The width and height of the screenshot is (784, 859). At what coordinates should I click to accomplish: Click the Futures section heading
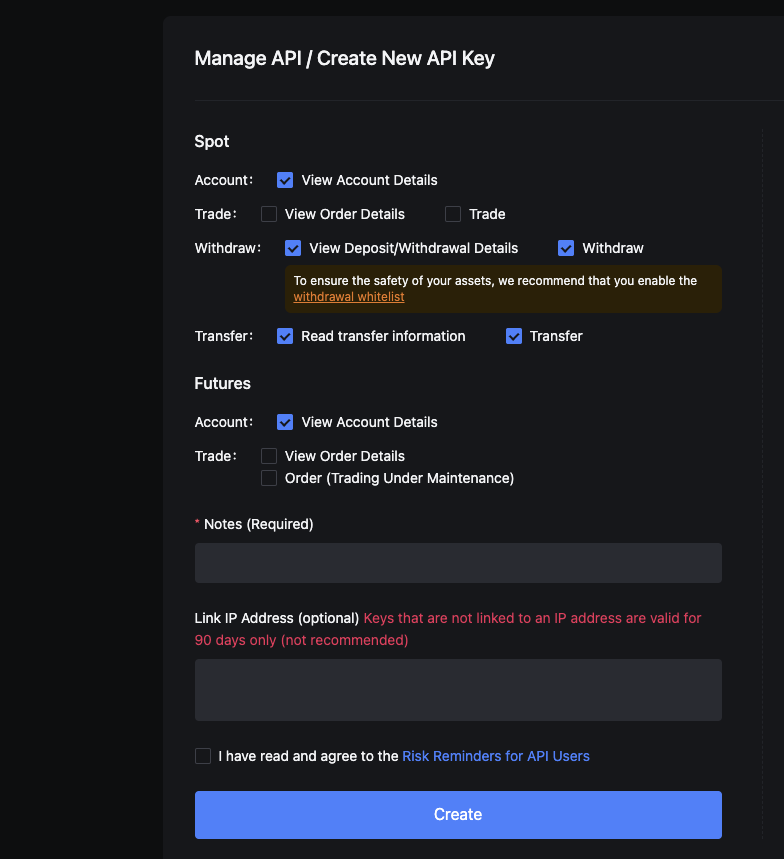(x=222, y=383)
